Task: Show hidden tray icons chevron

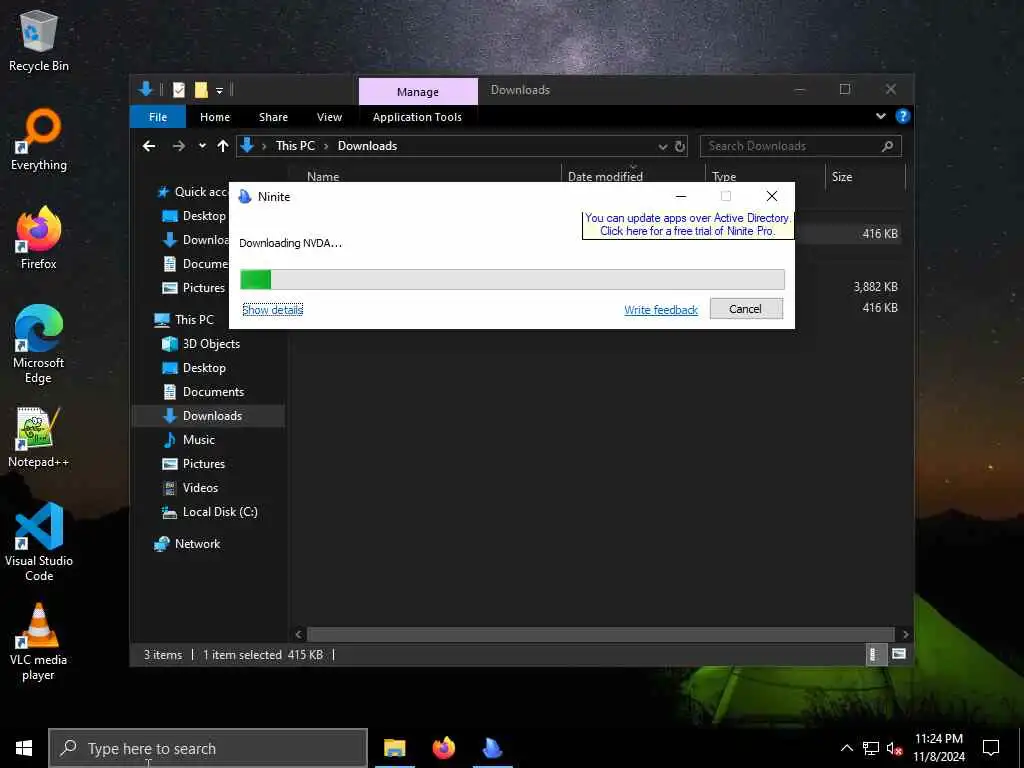Action: 846,748
